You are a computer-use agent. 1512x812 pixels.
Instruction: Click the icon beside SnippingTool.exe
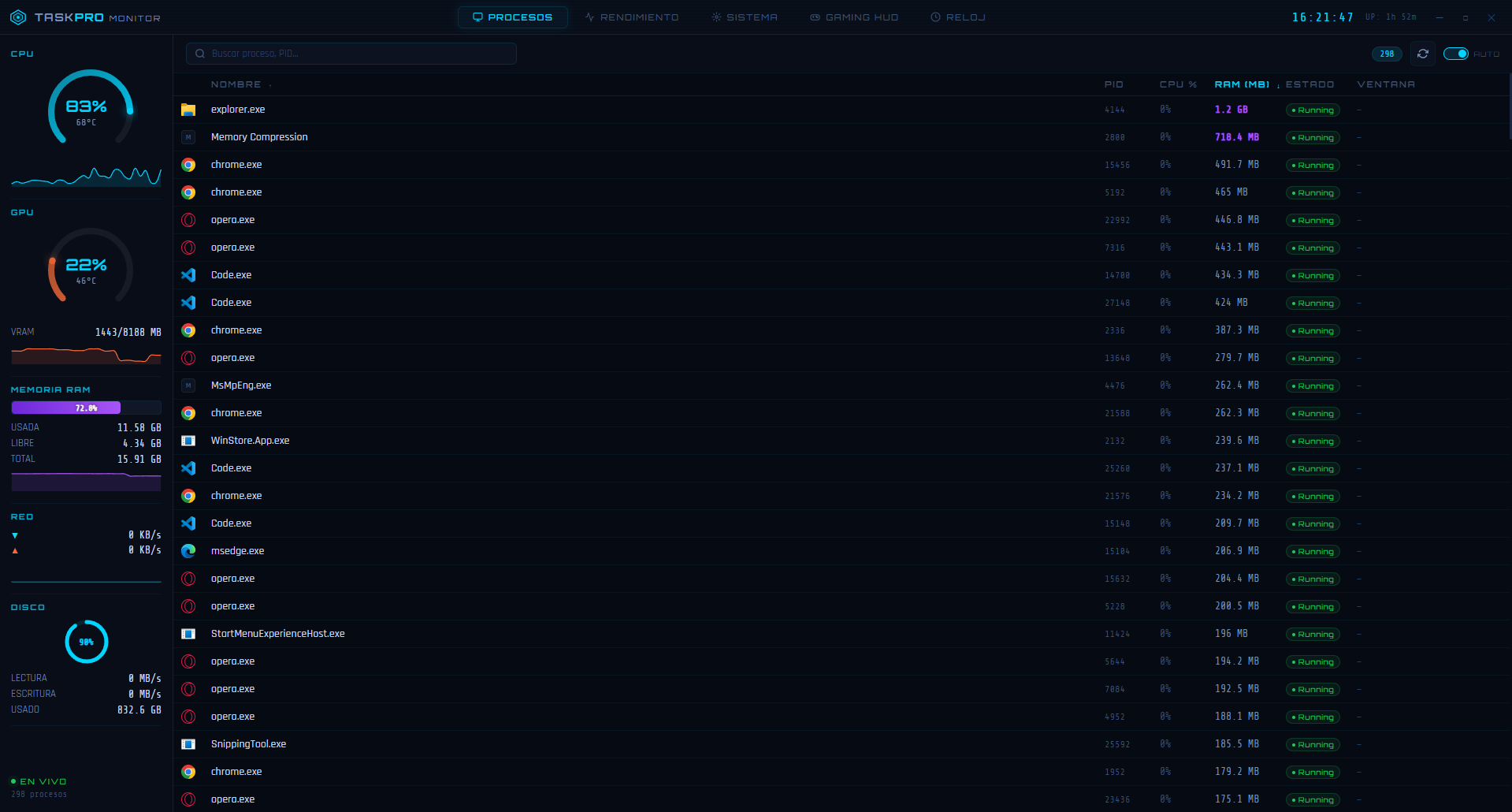(x=188, y=744)
